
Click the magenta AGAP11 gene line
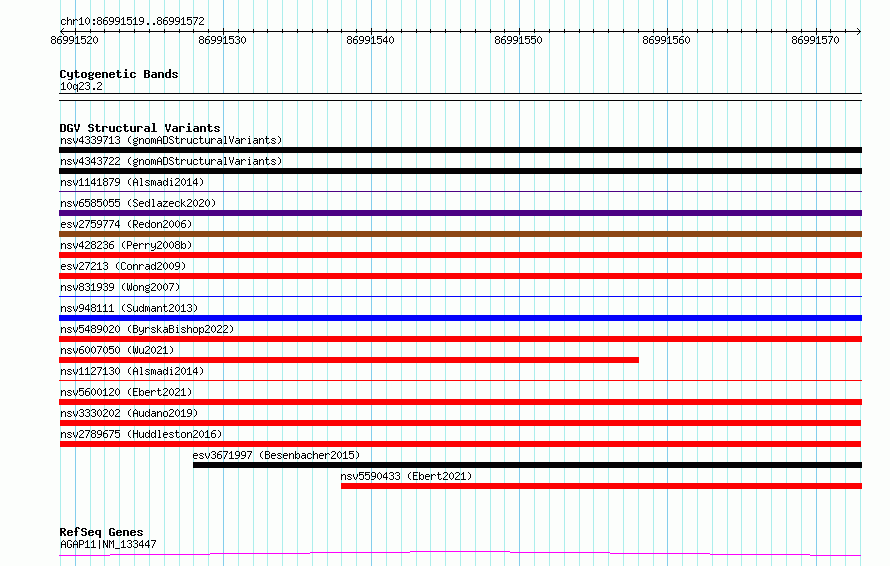(x=460, y=553)
